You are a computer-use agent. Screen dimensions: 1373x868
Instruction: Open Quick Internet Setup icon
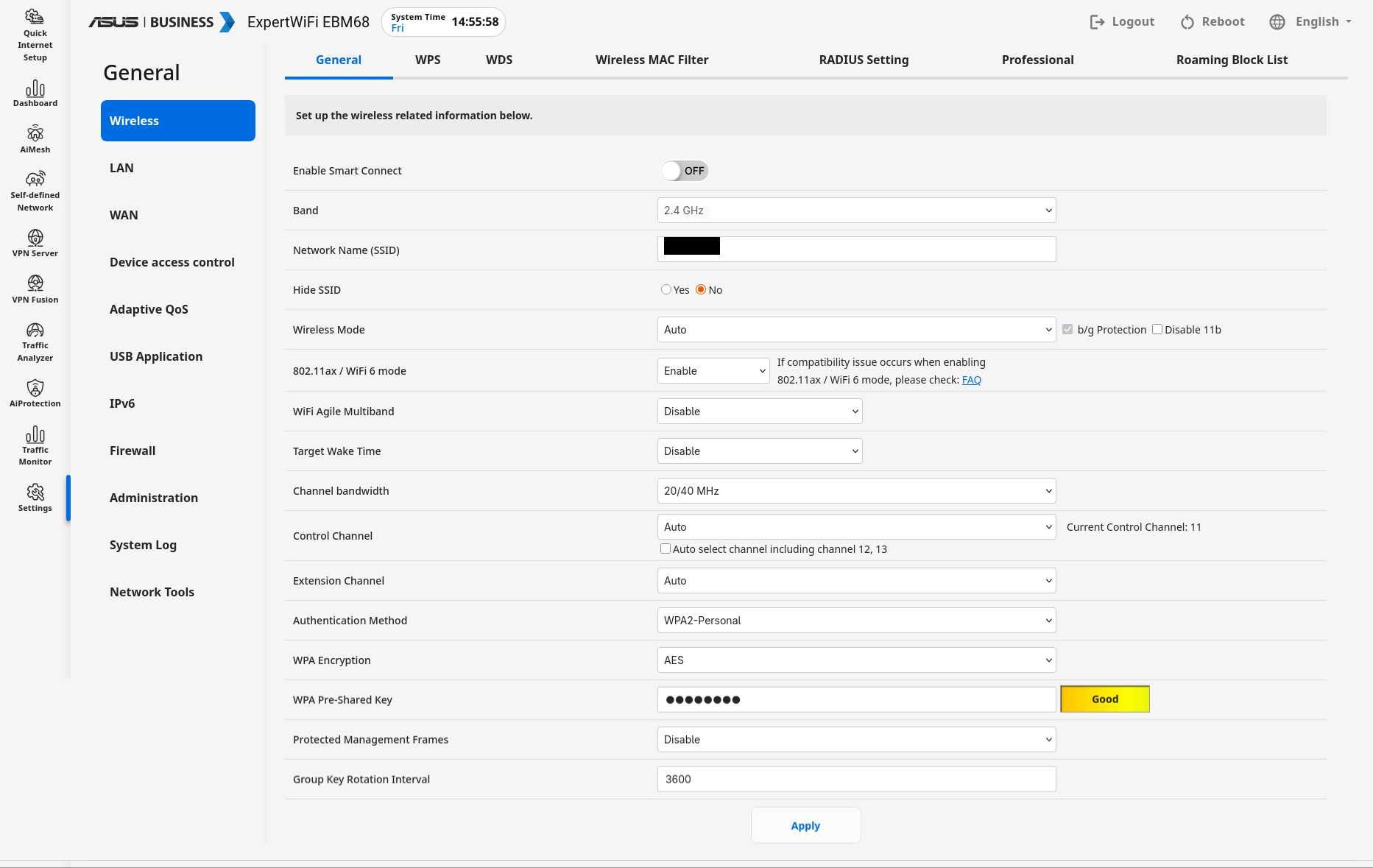click(x=35, y=16)
